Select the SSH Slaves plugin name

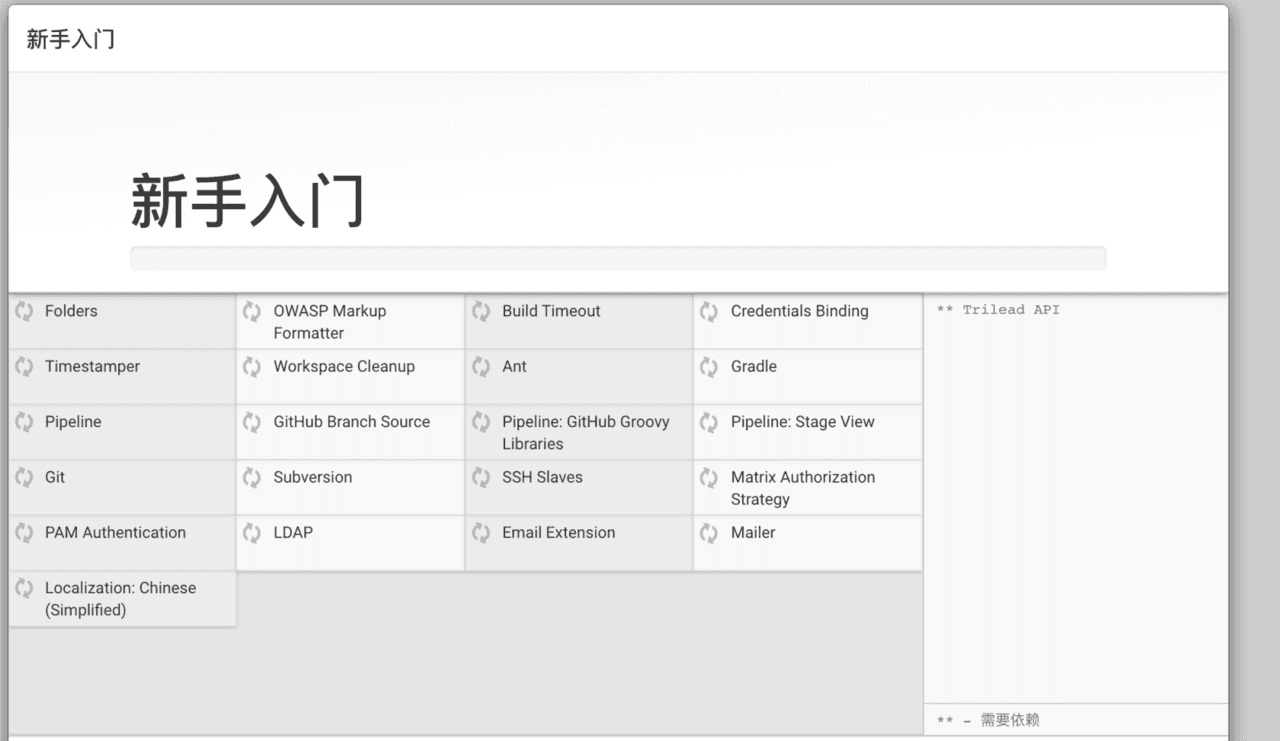pyautogui.click(x=542, y=477)
